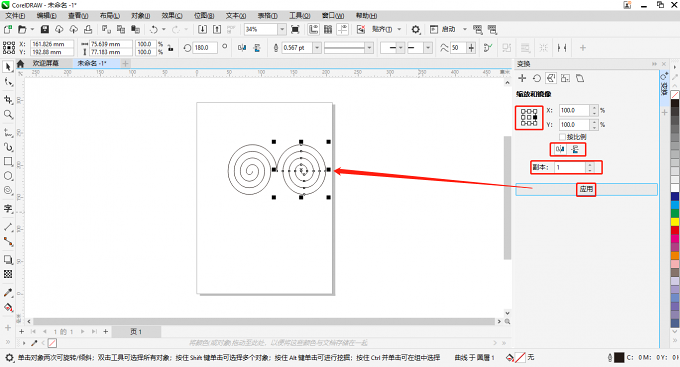Open the 文件 File menu

click(15, 16)
